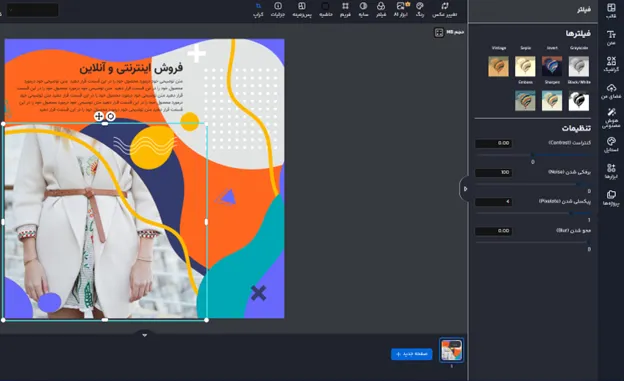Click the تغییر عکس (change image) tool
The image size is (624, 381).
(445, 10)
